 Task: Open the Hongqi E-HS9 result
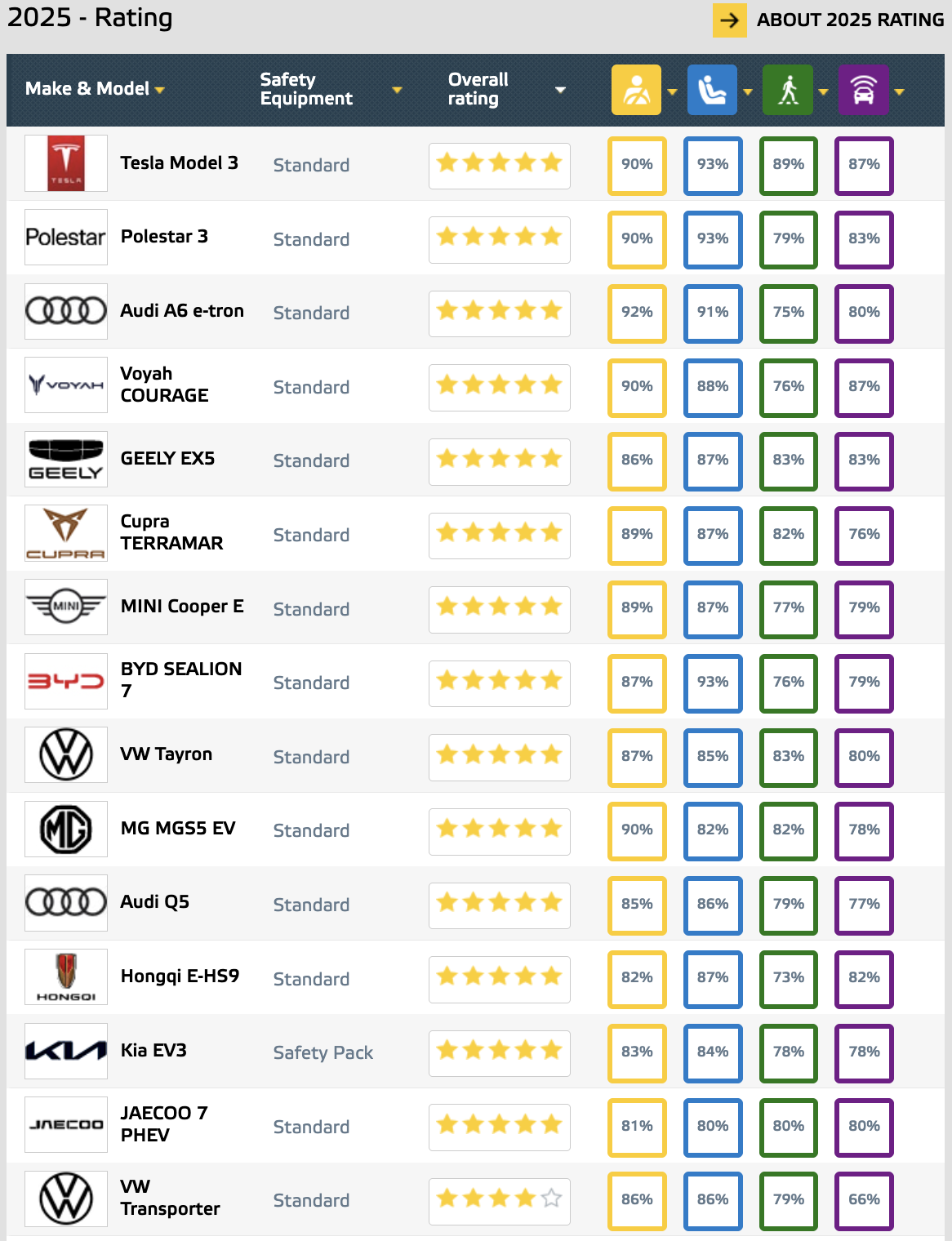coord(180,976)
